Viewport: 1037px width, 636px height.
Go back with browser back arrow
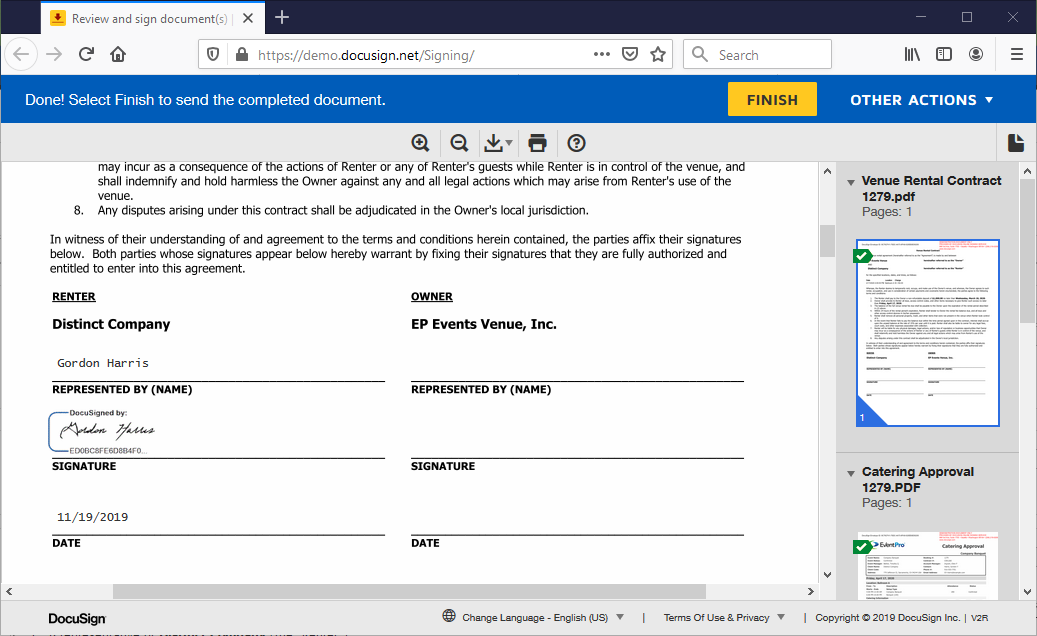(21, 54)
